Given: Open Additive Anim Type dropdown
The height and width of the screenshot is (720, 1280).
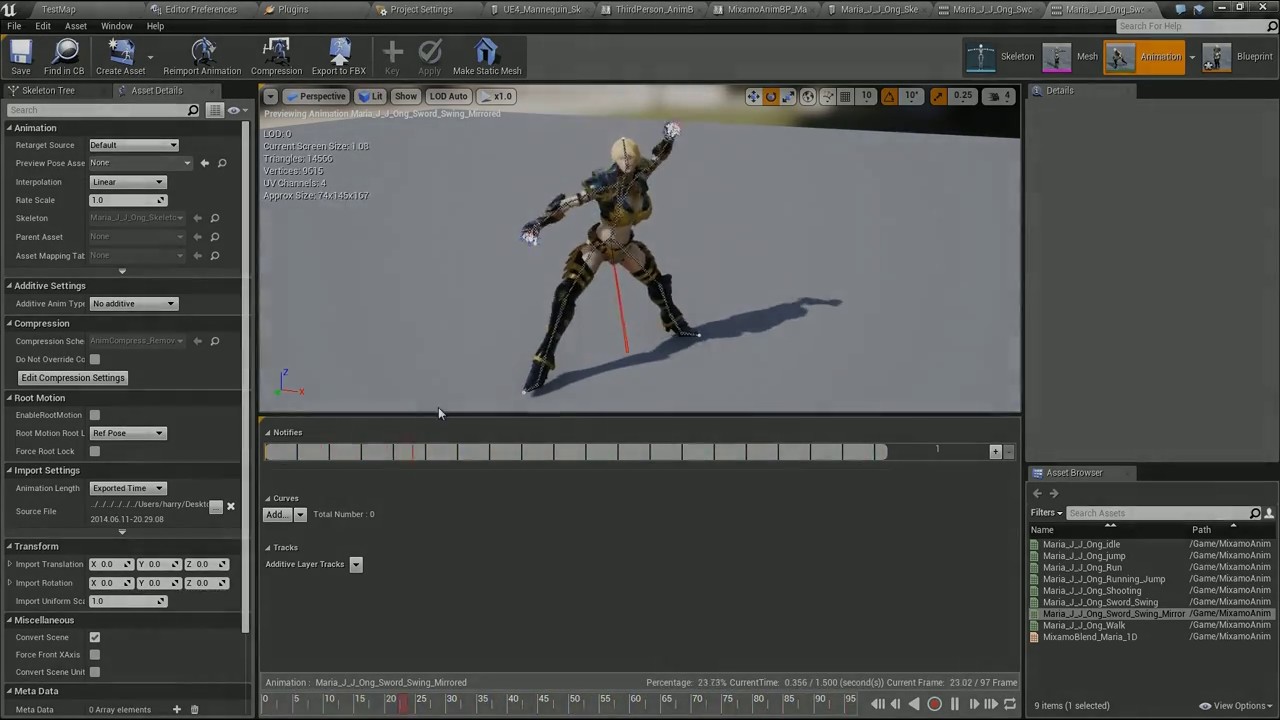Looking at the screenshot, I should (133, 304).
